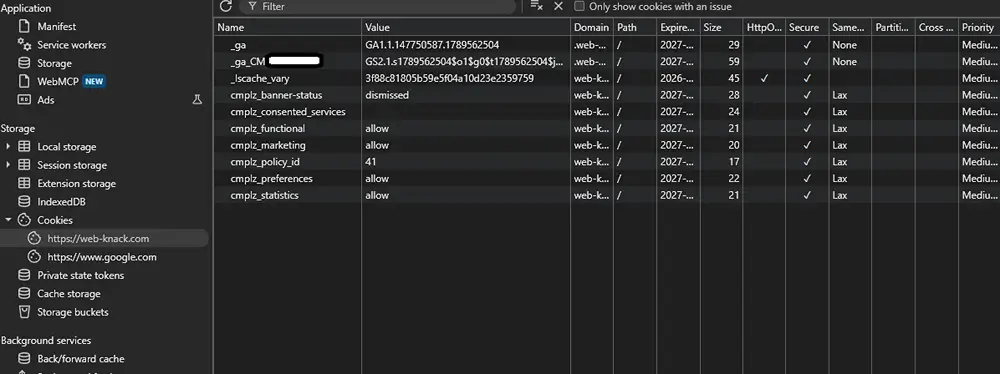
Task: Sort by SameSite column header
Action: tap(849, 27)
